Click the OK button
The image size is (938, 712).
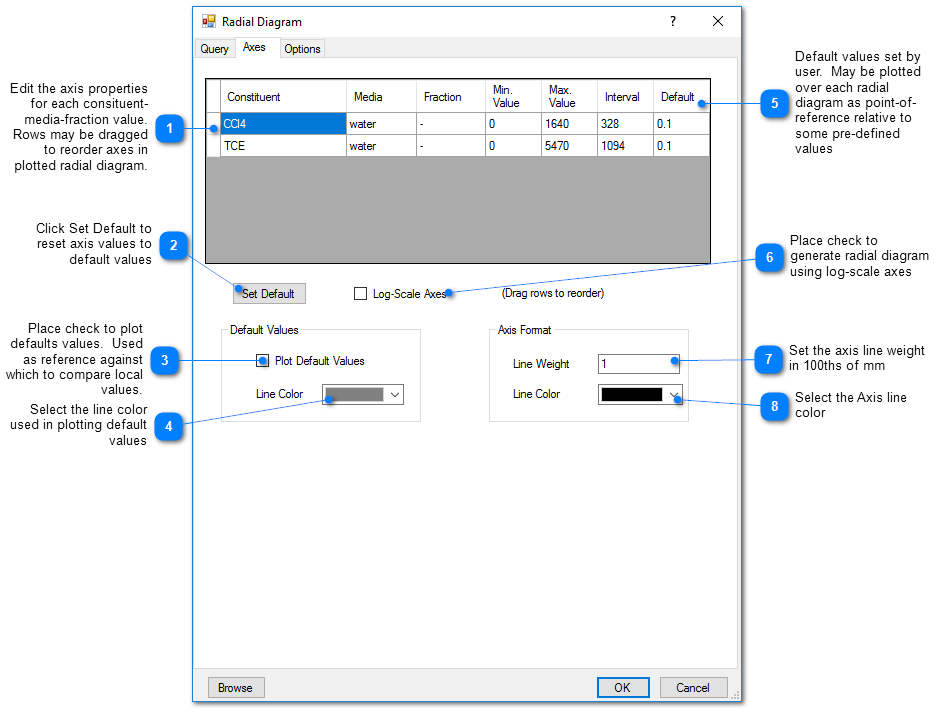click(622, 688)
